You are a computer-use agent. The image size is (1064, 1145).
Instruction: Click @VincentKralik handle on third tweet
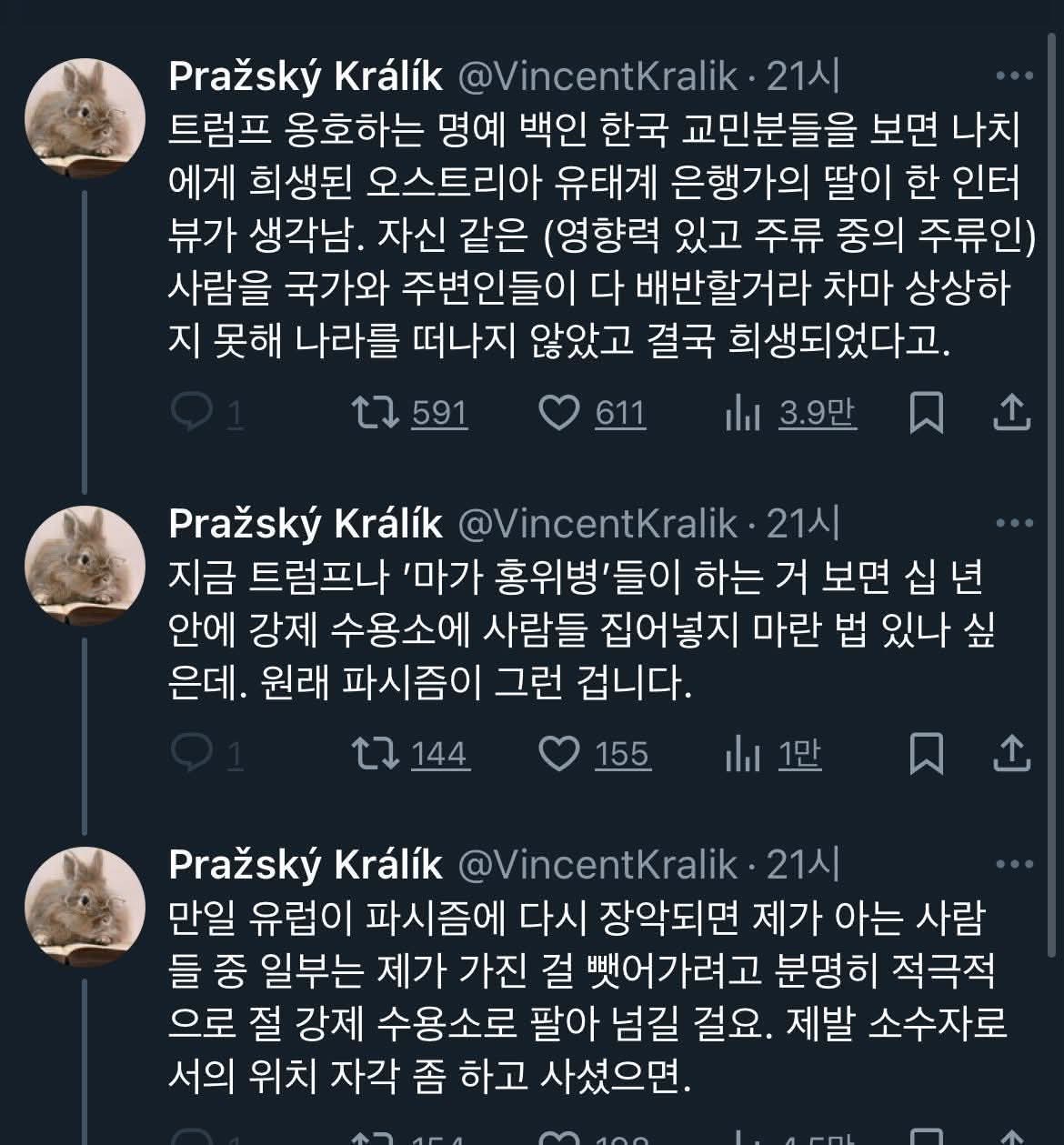(x=597, y=863)
